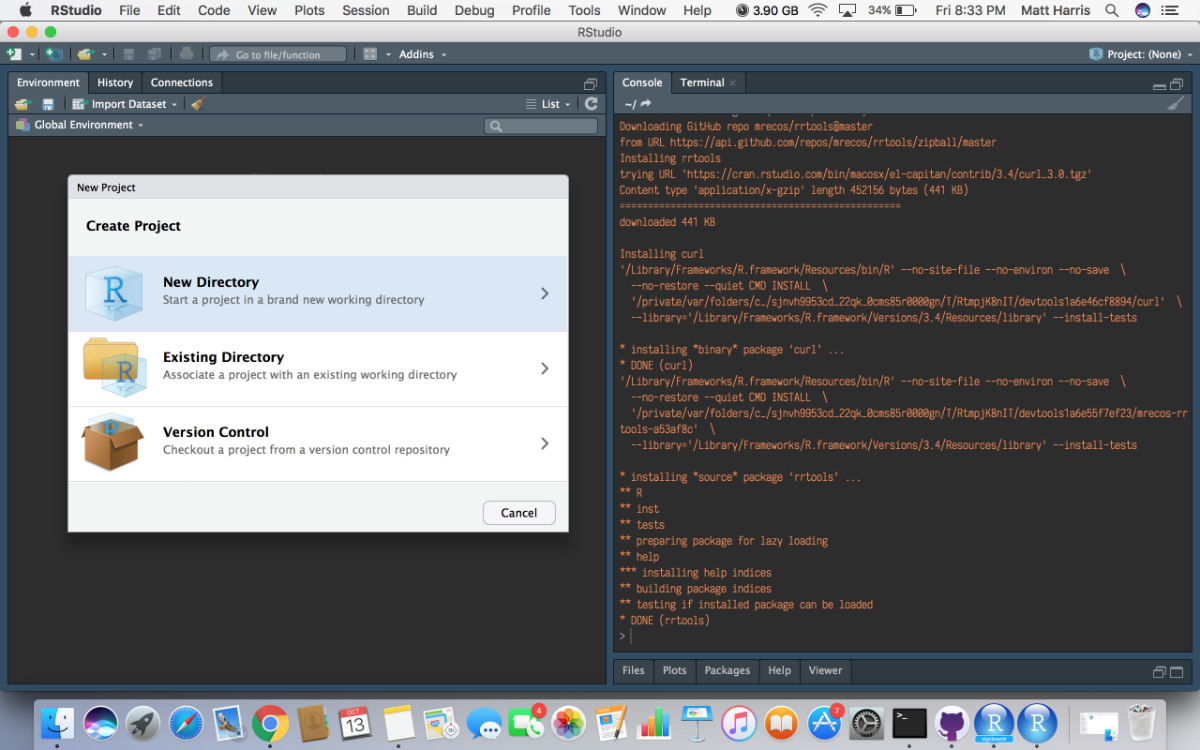
Task: Open the Global Environment dropdown
Action: point(80,125)
